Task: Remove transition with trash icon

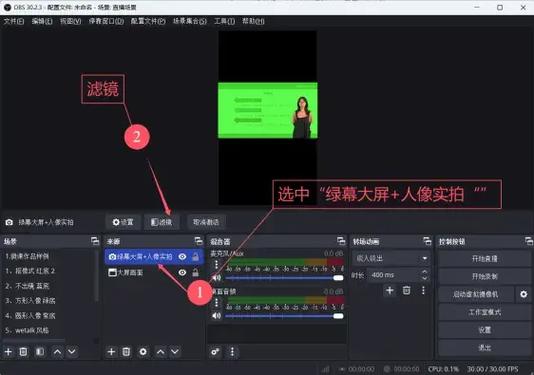Action: click(406, 291)
